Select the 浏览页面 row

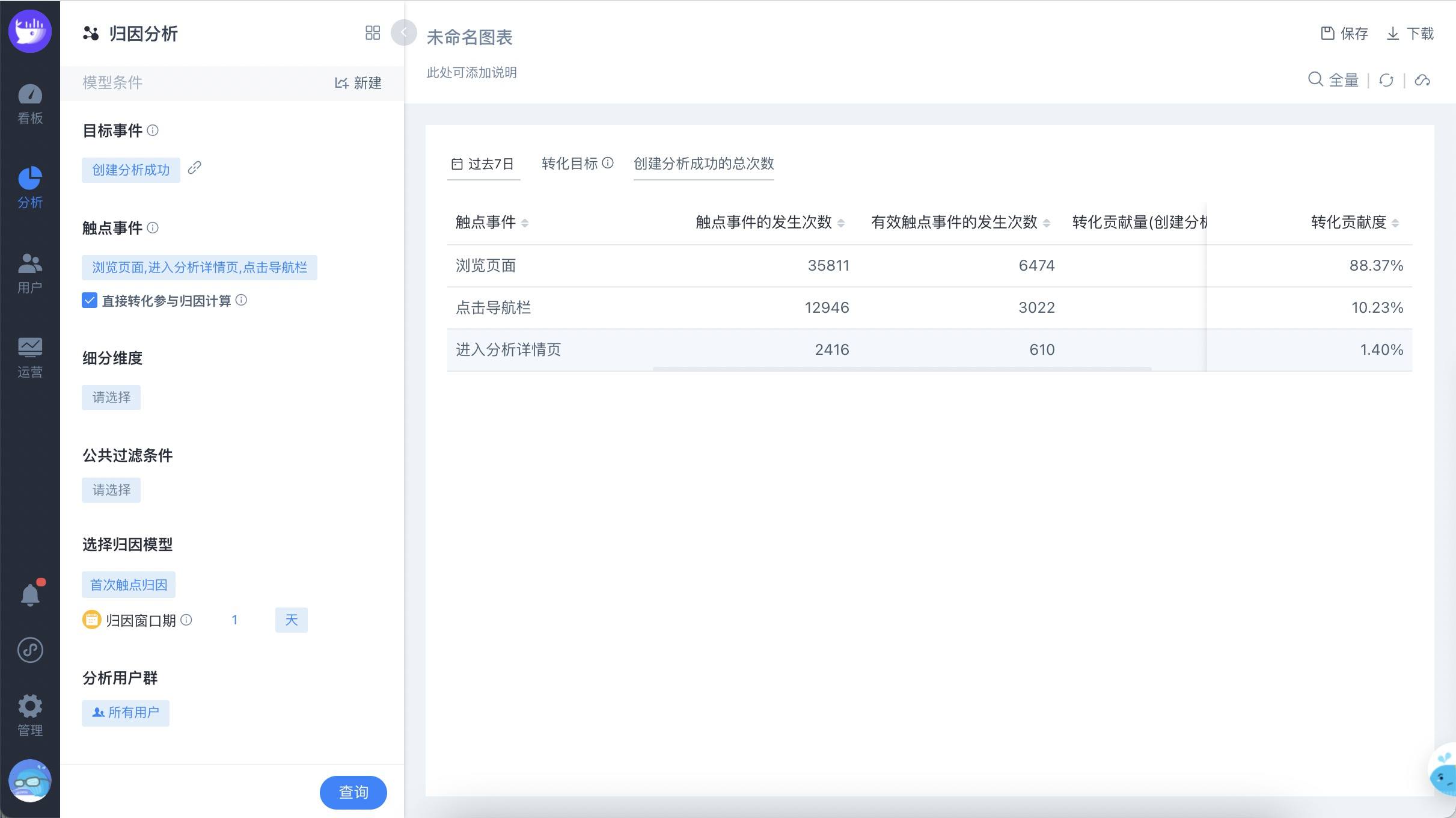click(x=929, y=266)
